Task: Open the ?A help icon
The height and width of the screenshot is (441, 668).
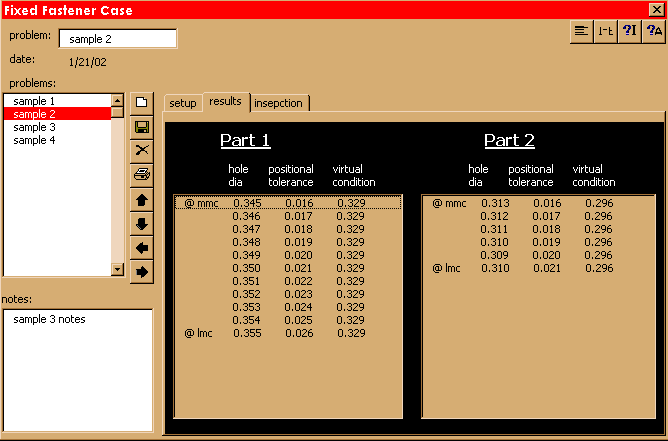Action: 654,31
